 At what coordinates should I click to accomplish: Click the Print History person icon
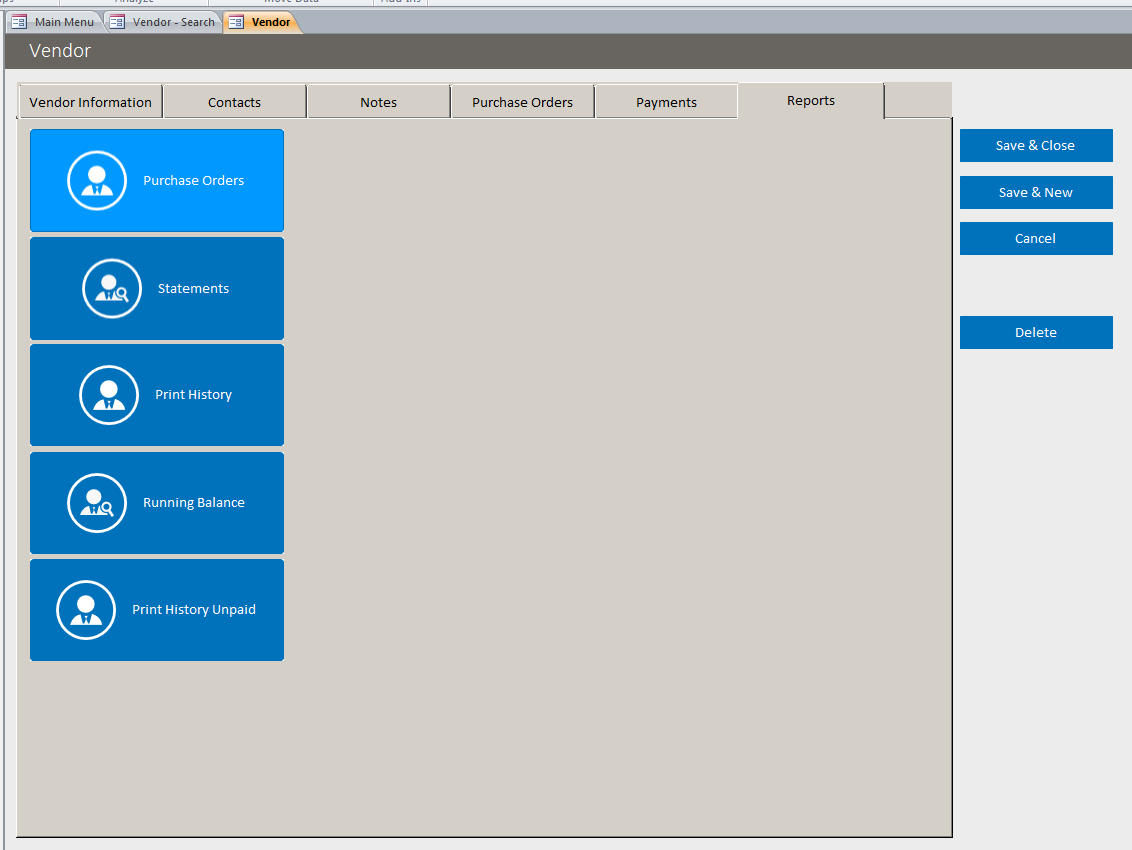(x=109, y=395)
